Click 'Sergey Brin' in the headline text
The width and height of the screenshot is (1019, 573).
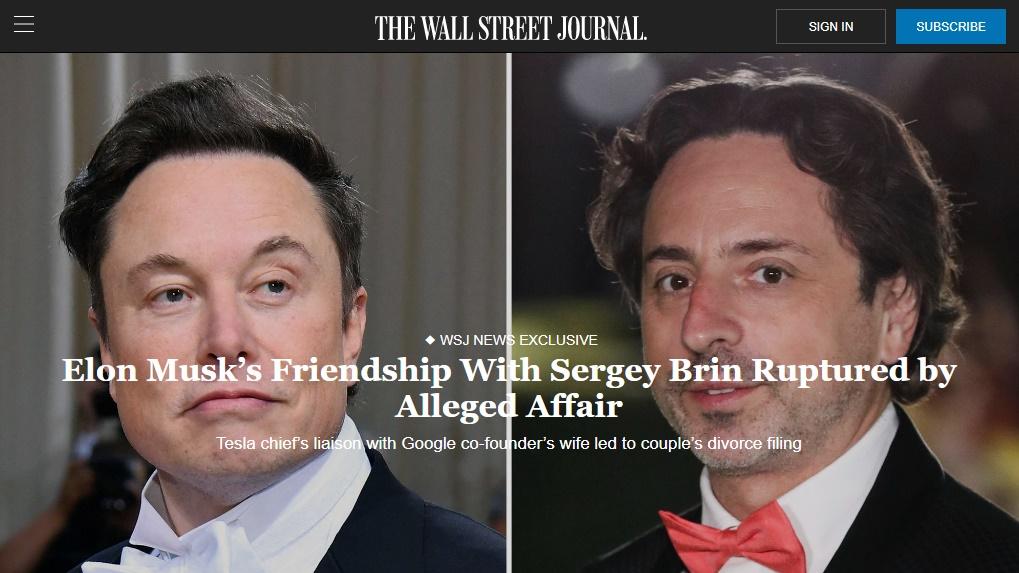tap(647, 371)
